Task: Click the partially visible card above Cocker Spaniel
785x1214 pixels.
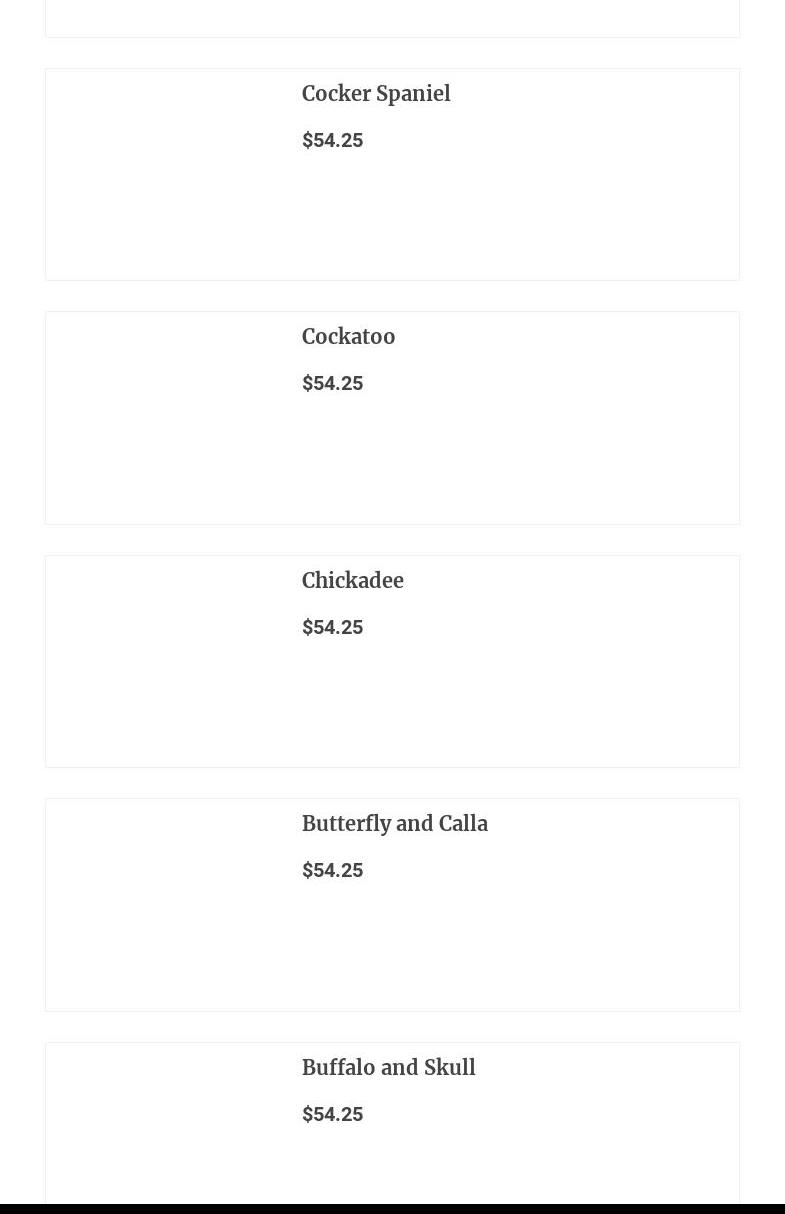Action: coord(392,18)
